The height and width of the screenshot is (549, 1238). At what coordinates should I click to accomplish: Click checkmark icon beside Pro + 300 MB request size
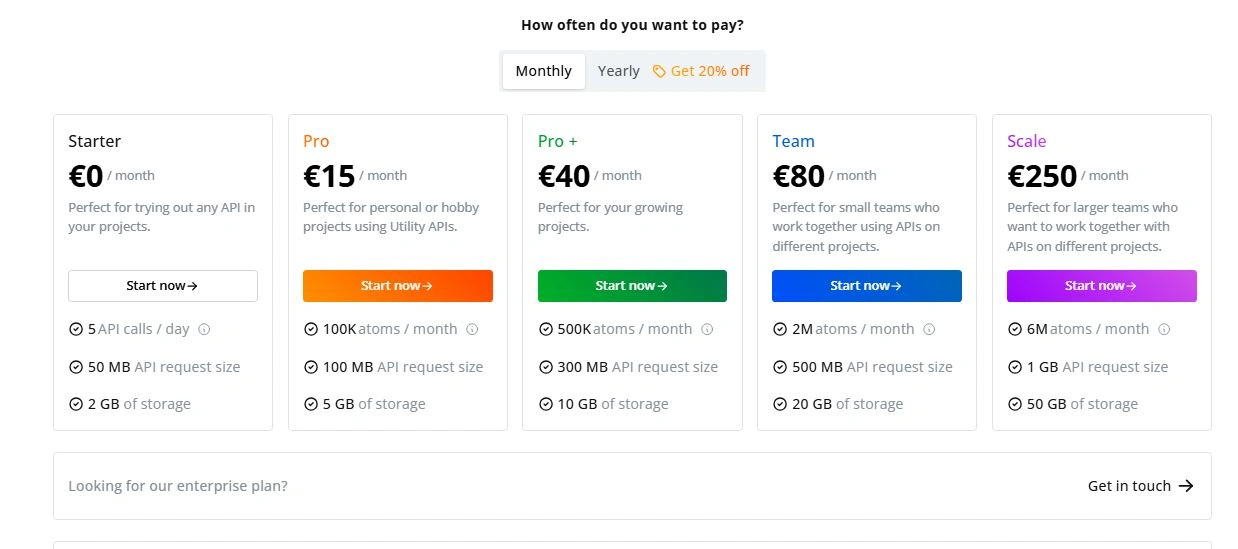point(546,367)
